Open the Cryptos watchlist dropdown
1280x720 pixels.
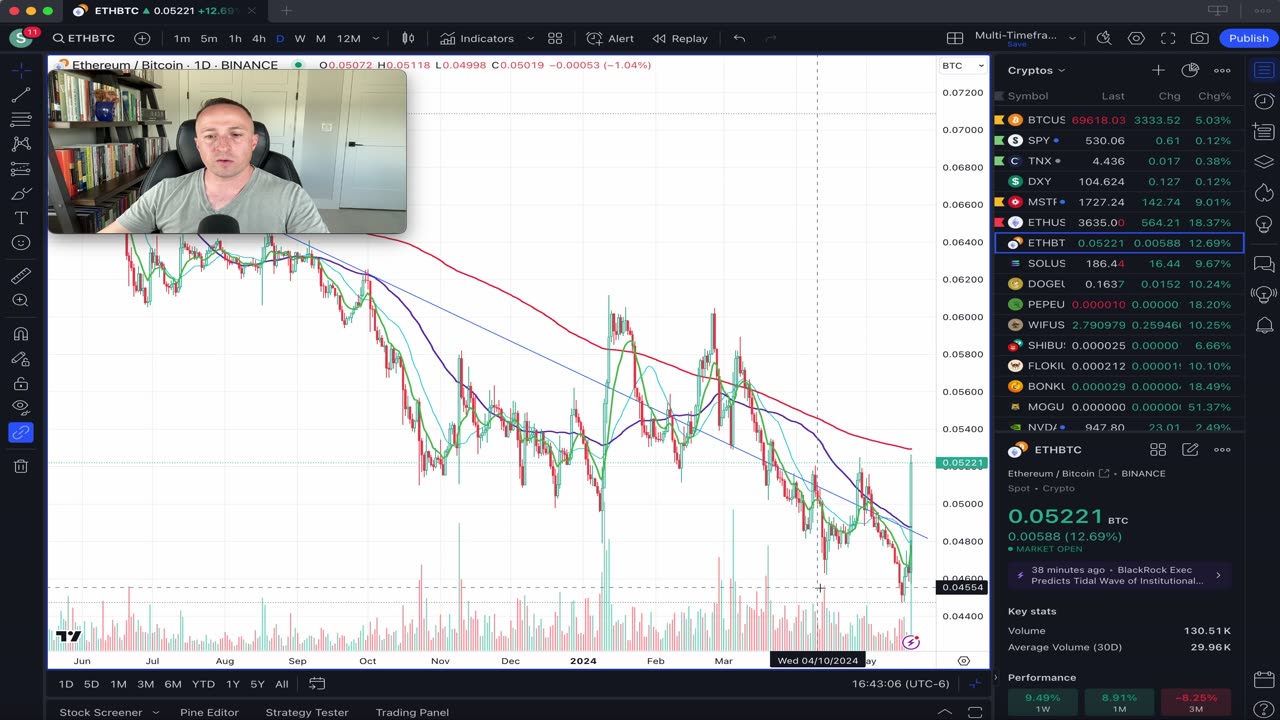(1036, 70)
